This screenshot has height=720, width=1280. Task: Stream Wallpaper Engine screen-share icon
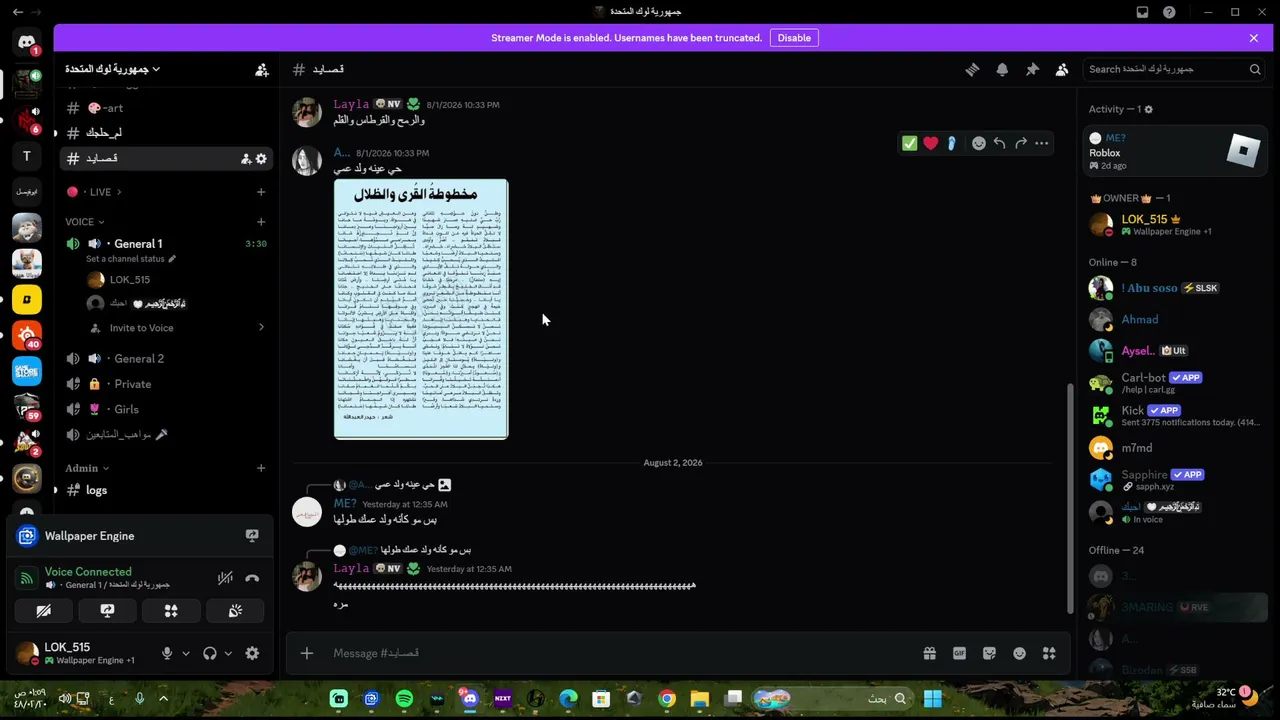(252, 536)
